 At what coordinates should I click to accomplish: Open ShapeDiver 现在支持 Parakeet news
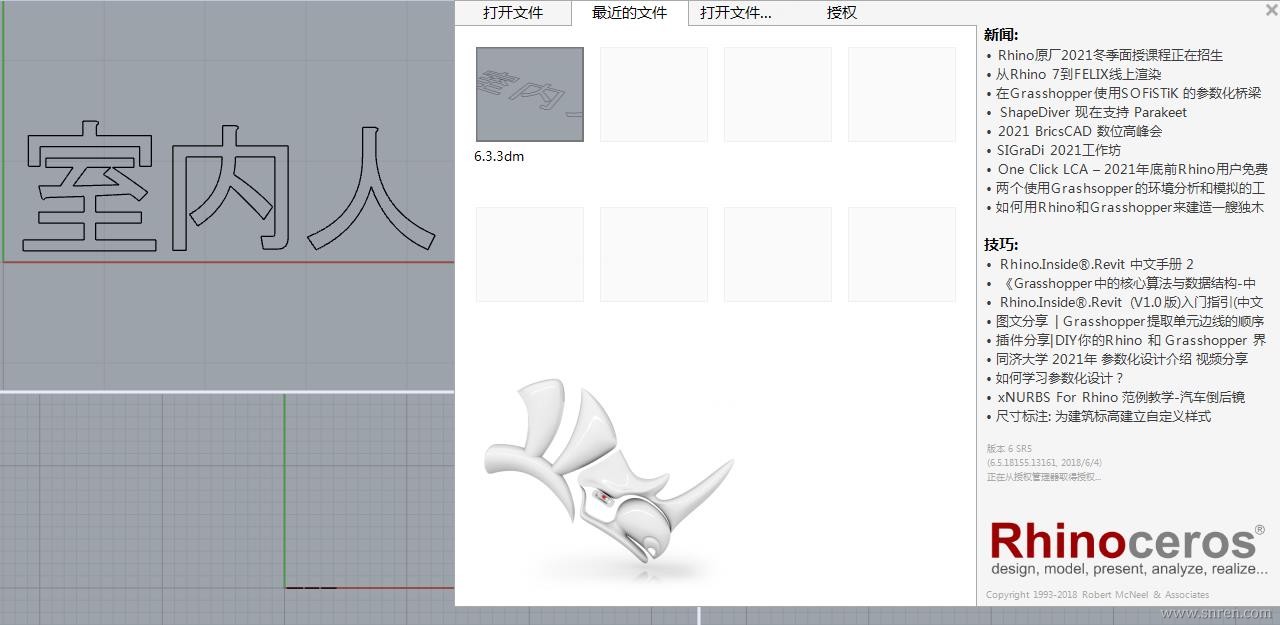click(x=1093, y=112)
